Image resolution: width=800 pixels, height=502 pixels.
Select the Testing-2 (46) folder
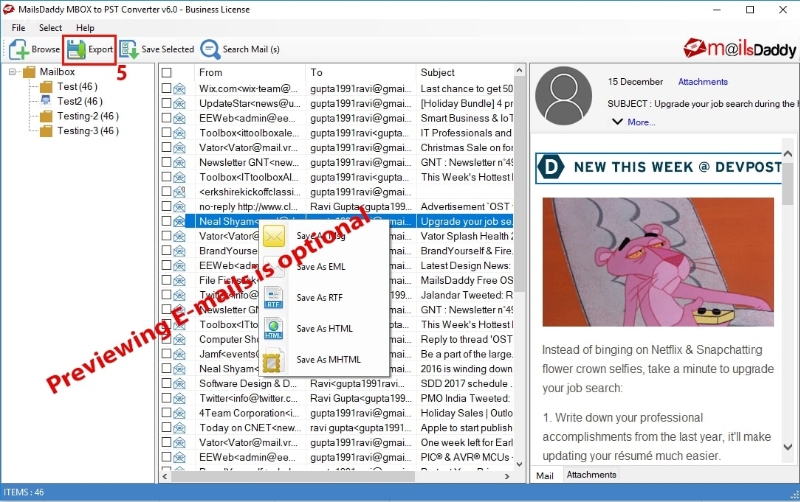click(87, 116)
